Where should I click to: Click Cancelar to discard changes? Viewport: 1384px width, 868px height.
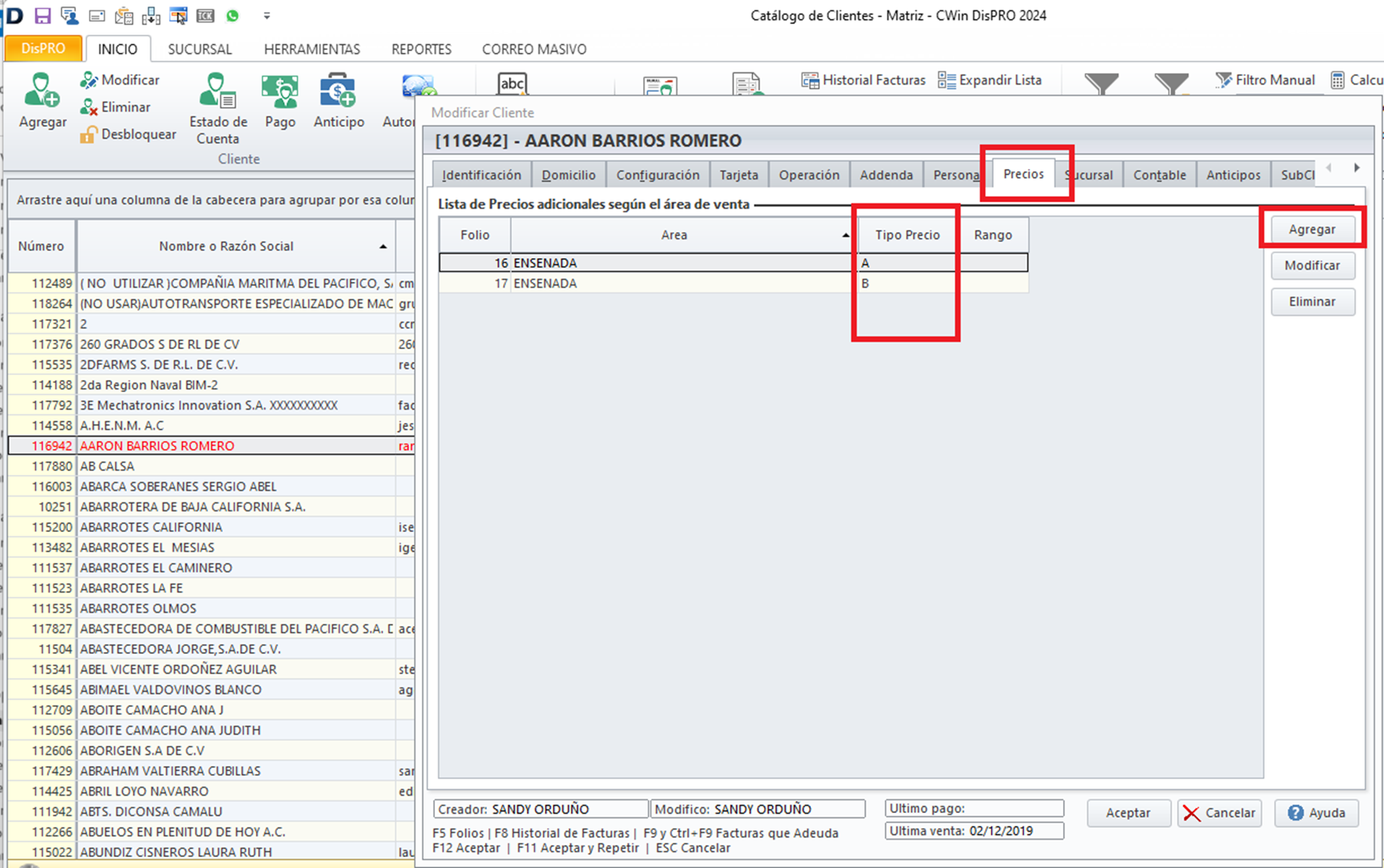1219,813
